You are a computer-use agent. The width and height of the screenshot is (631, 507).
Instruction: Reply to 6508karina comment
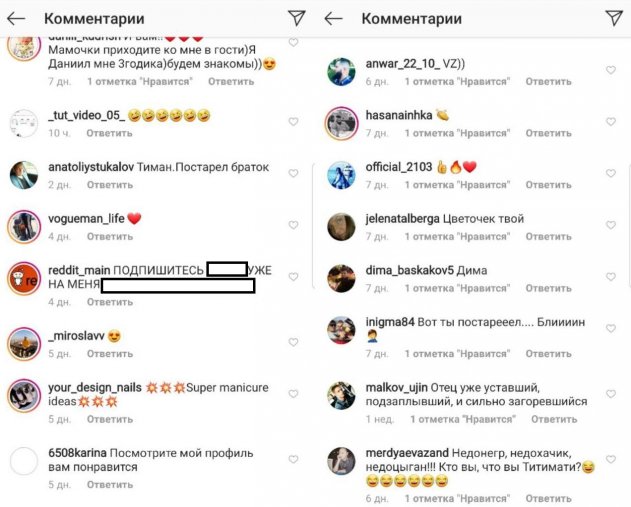coord(110,485)
